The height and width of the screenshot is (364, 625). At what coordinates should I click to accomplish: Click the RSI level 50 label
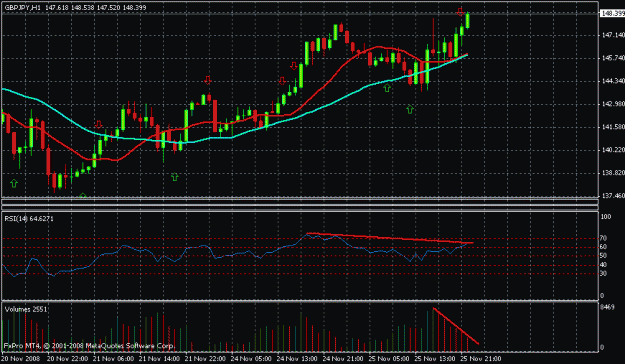603,256
